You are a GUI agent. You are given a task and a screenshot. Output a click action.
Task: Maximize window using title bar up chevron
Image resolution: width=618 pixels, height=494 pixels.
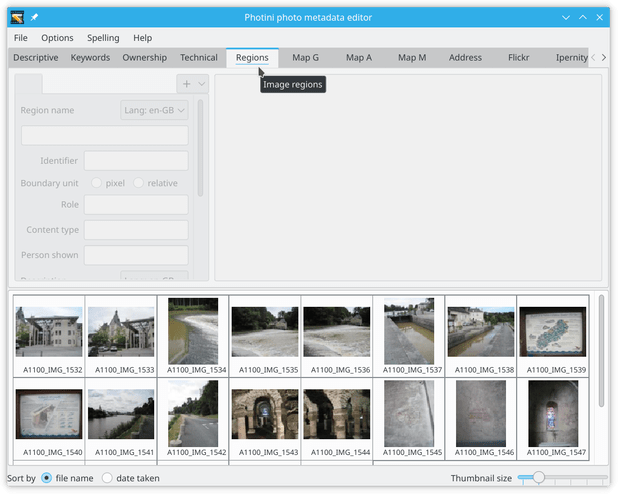[x=583, y=17]
